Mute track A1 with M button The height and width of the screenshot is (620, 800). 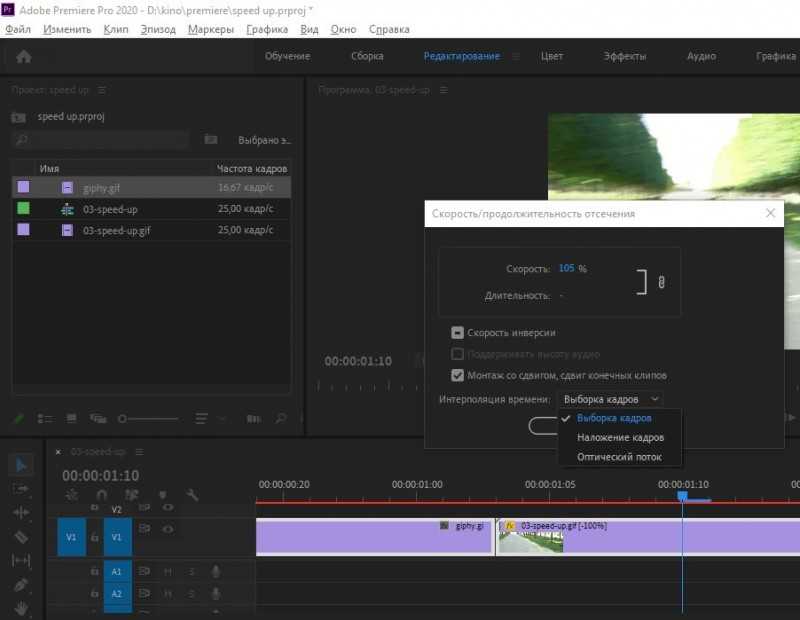[168, 572]
